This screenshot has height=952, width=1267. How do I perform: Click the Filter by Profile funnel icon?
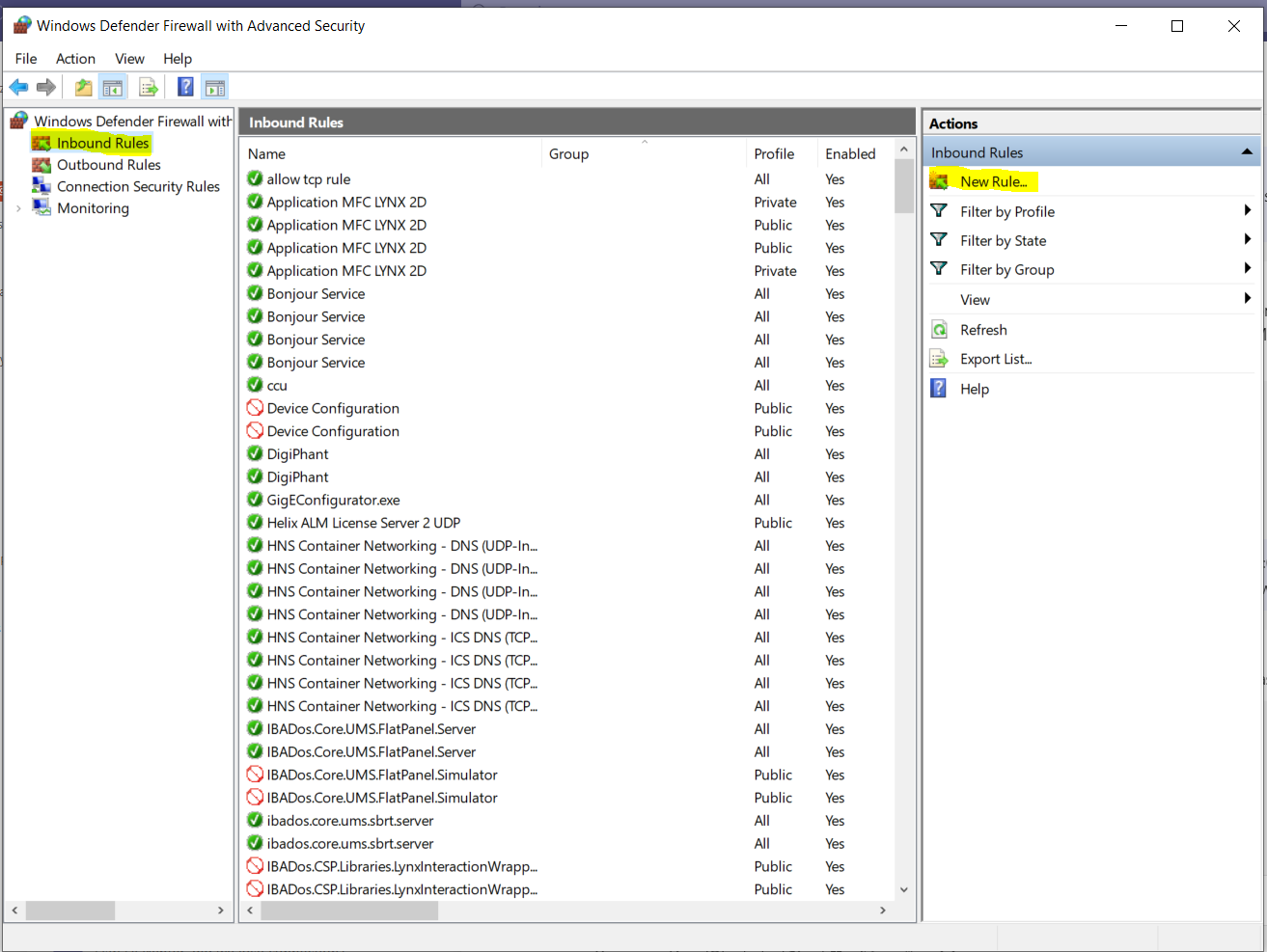click(939, 210)
